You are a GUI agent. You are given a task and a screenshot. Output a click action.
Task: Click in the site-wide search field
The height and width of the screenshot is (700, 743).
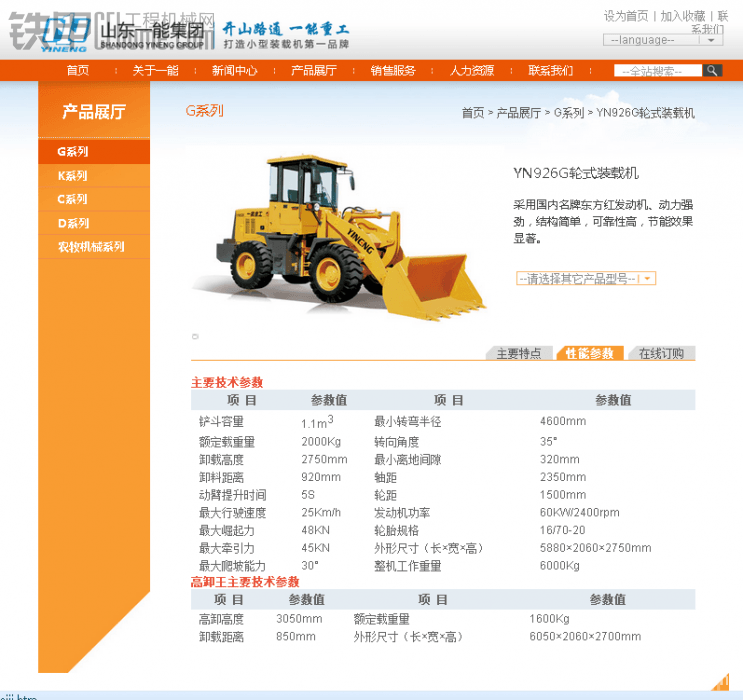click(x=658, y=71)
